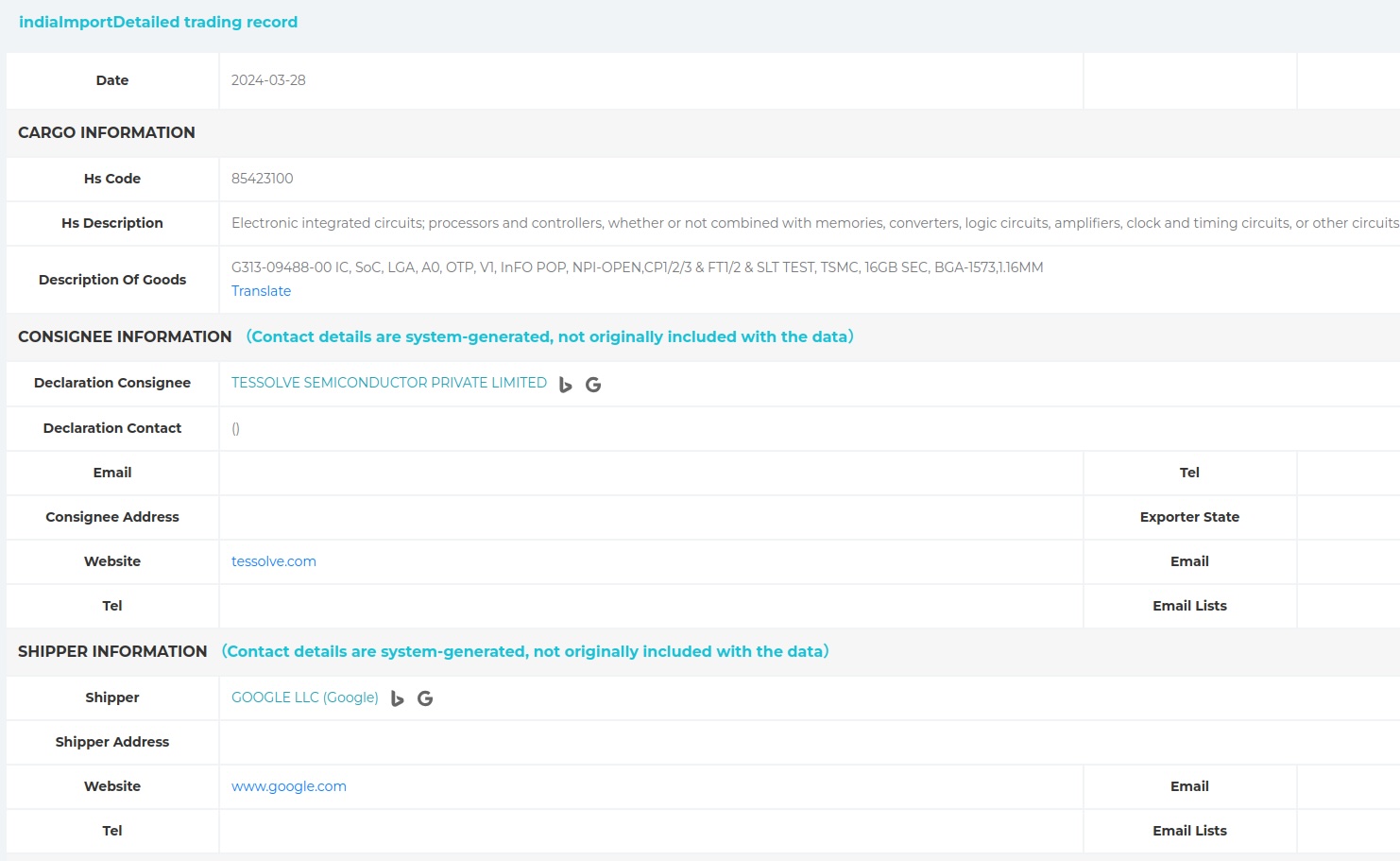The height and width of the screenshot is (861, 1400).
Task: Search Google LLC shipper on Bing
Action: [x=398, y=698]
